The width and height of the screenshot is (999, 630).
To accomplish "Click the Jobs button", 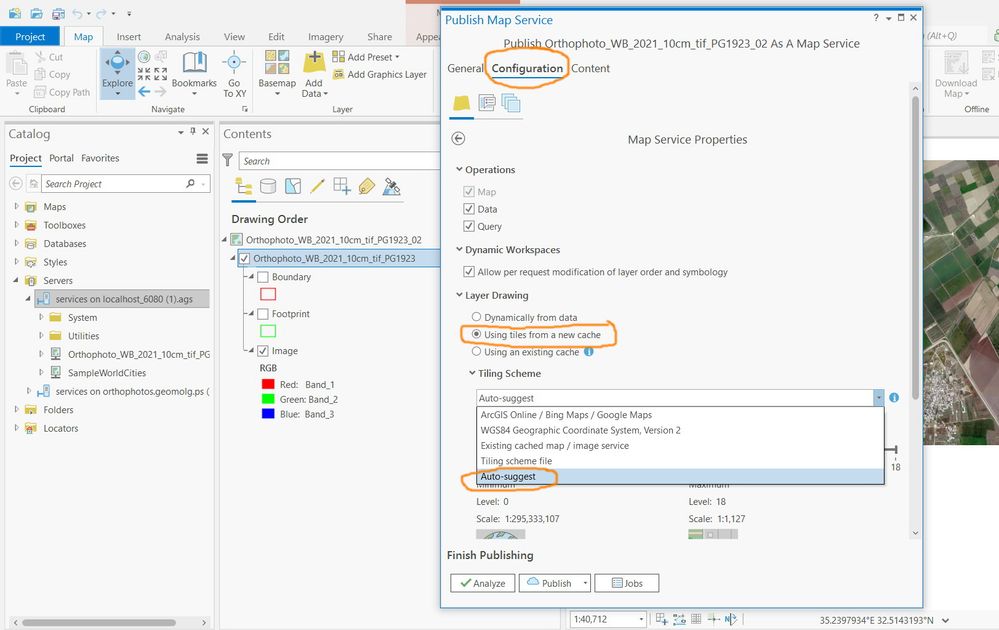I will (626, 583).
